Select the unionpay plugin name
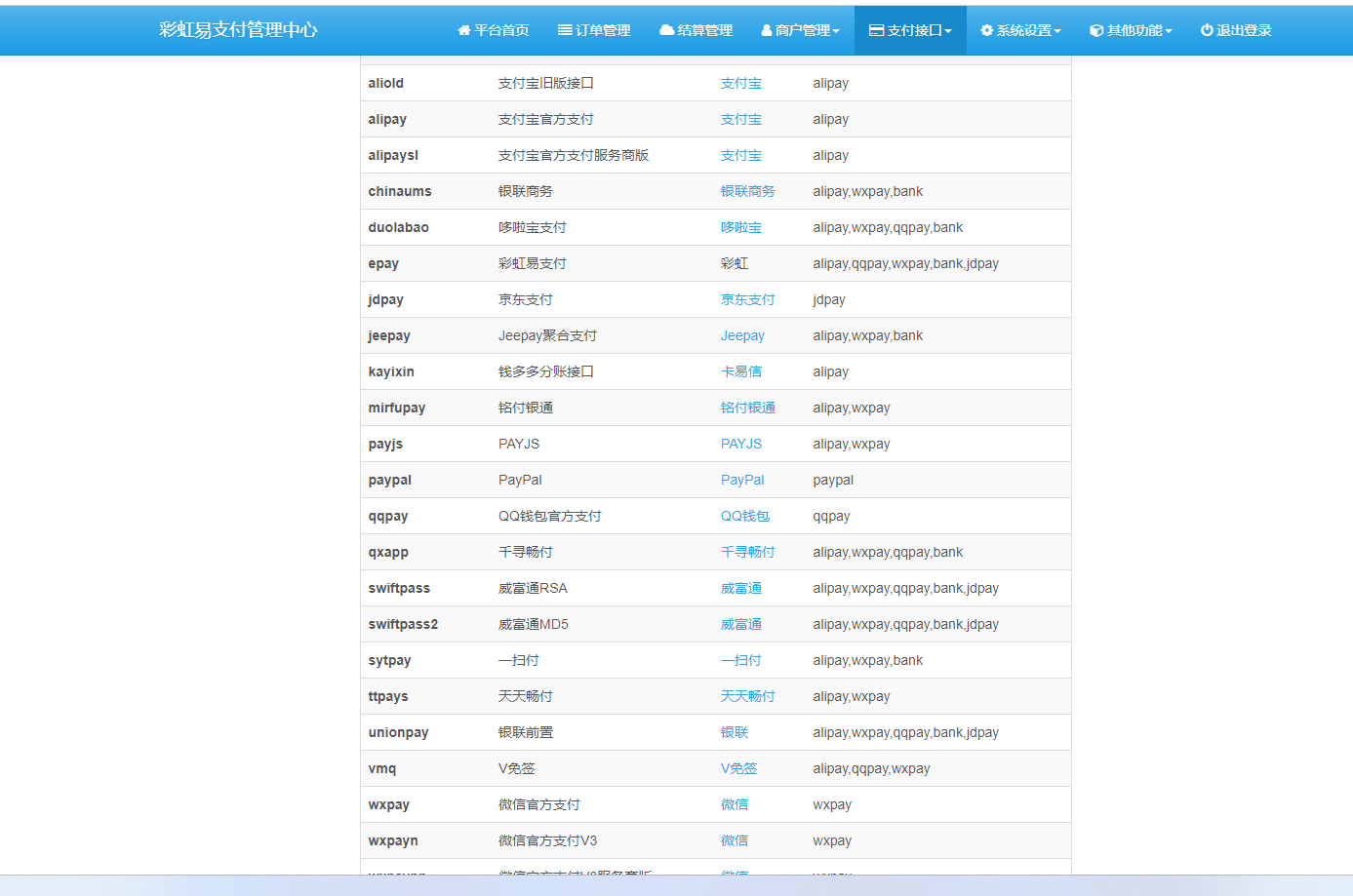The image size is (1353, 896). [398, 733]
